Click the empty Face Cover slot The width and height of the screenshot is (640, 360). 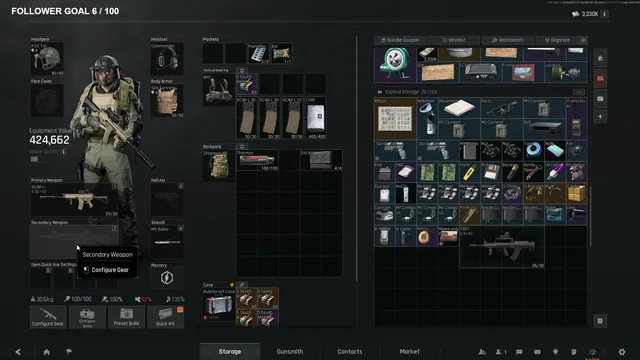coord(47,100)
